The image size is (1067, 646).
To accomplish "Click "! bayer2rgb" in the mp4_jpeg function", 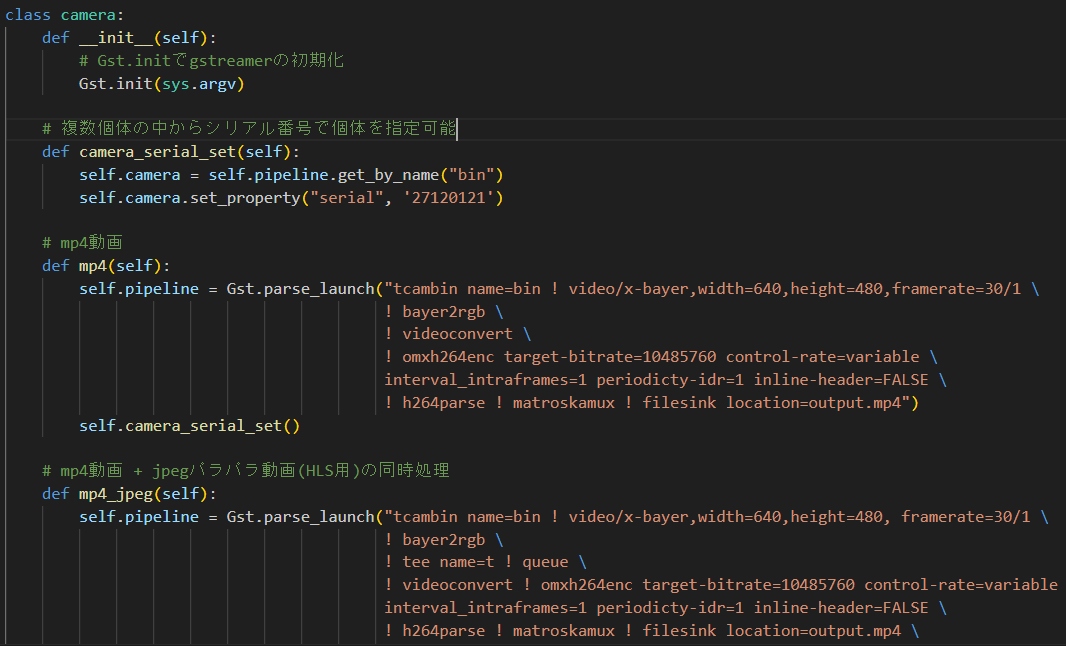I will point(435,540).
